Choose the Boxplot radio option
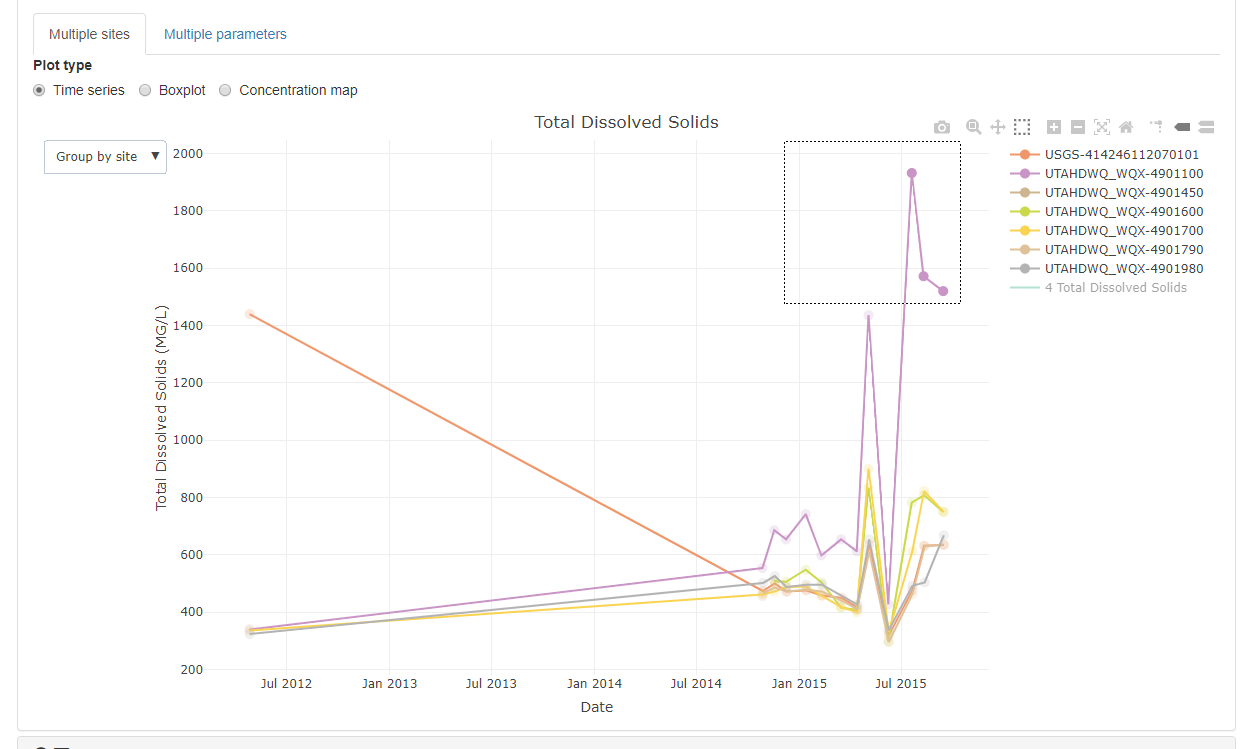The width and height of the screenshot is (1246, 749). pos(145,90)
